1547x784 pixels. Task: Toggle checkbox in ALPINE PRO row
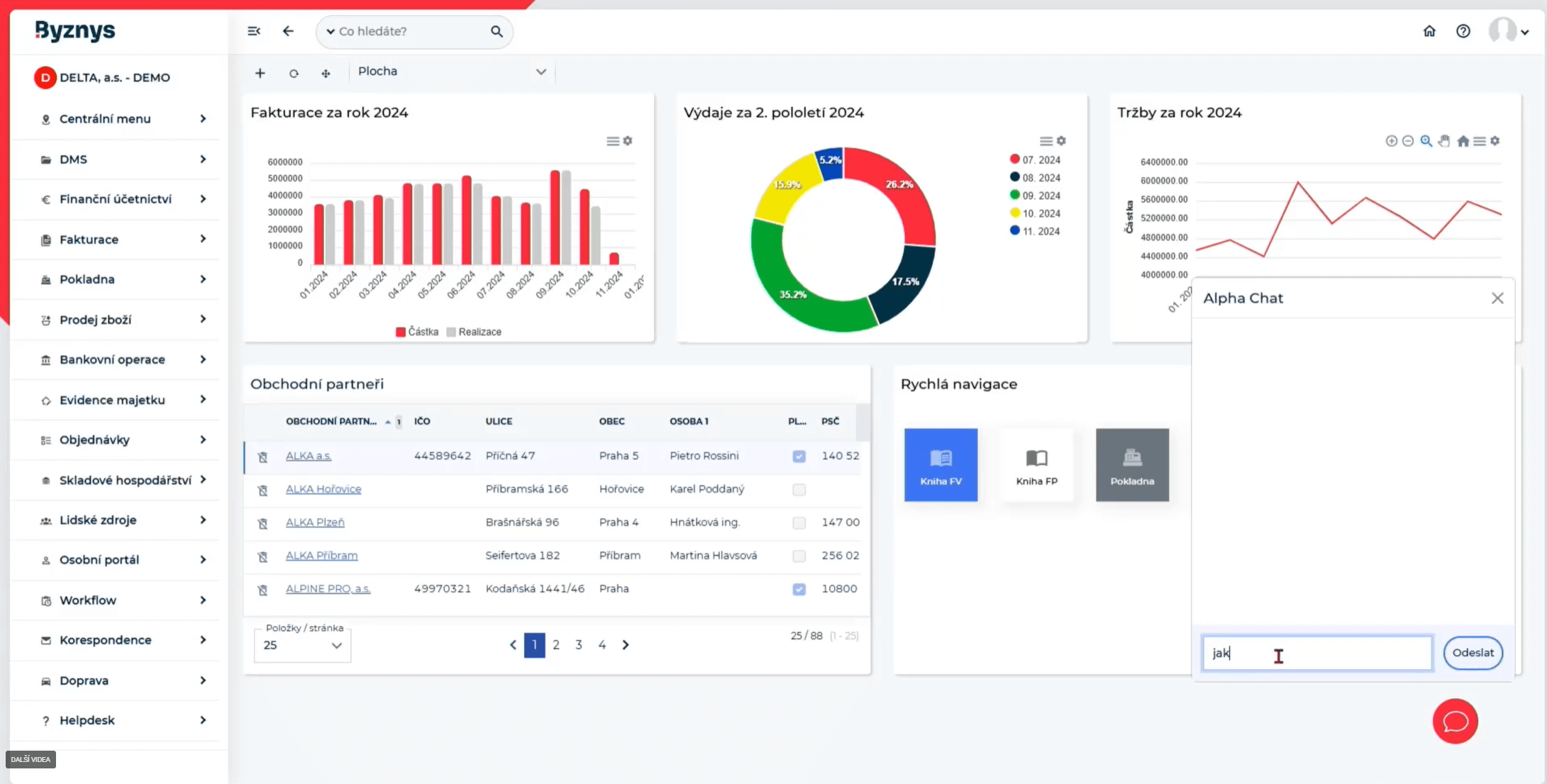tap(799, 589)
